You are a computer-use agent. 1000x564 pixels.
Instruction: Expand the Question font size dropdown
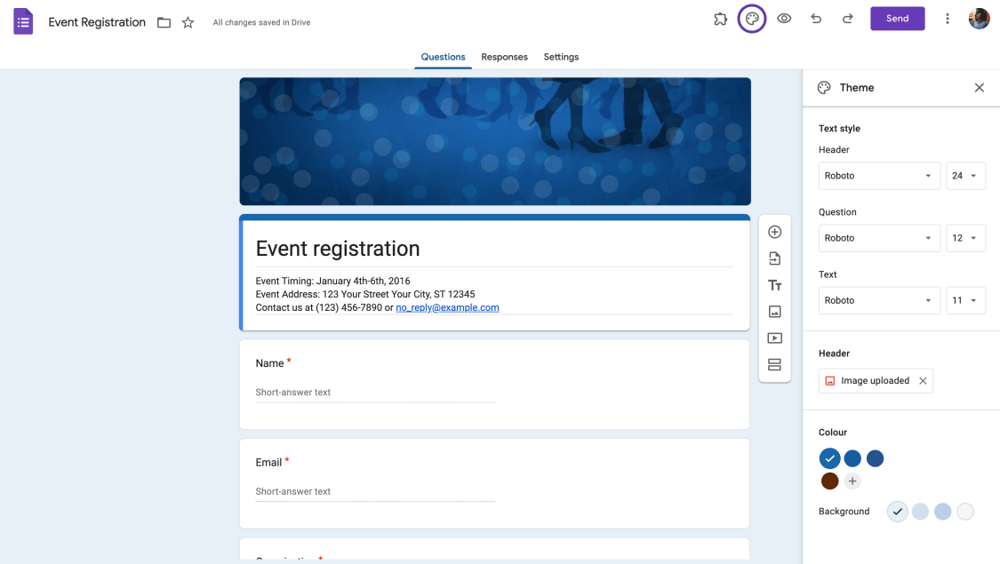coord(965,238)
